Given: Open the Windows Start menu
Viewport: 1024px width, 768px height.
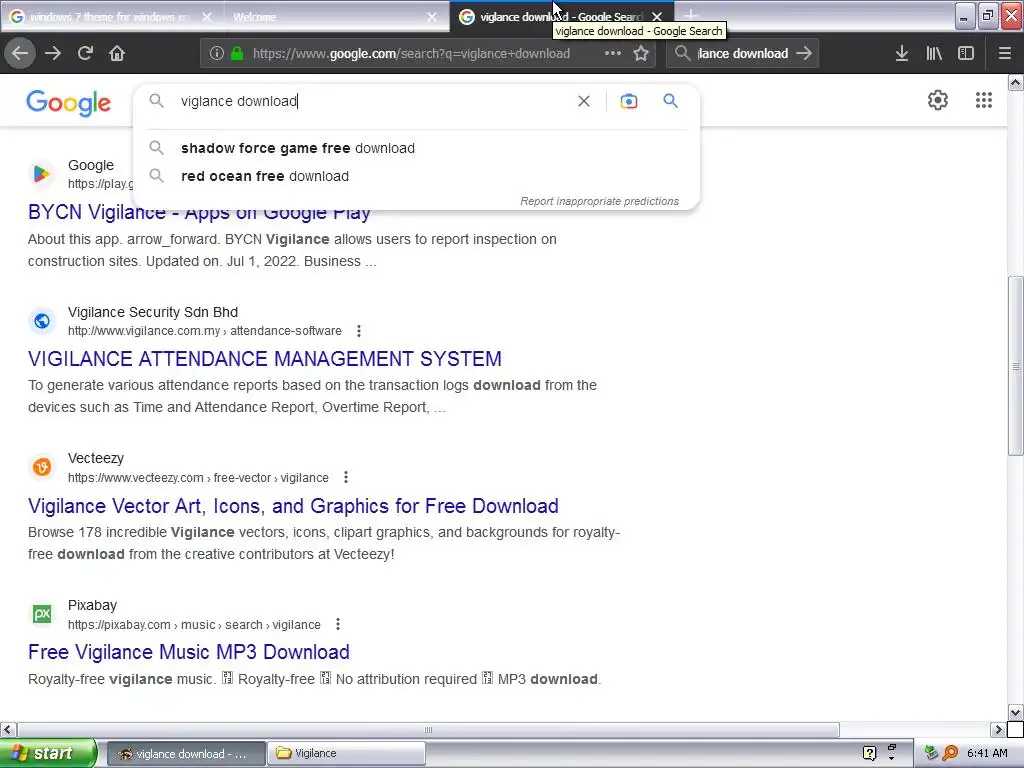Looking at the screenshot, I should [48, 753].
